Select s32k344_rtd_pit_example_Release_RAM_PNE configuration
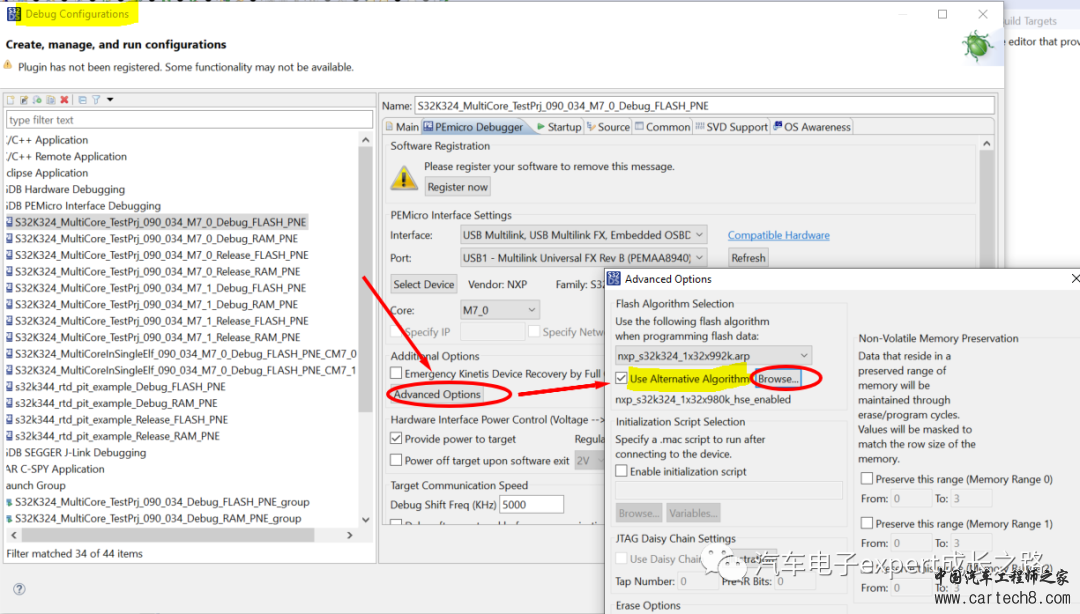The height and width of the screenshot is (614, 1080). point(113,436)
